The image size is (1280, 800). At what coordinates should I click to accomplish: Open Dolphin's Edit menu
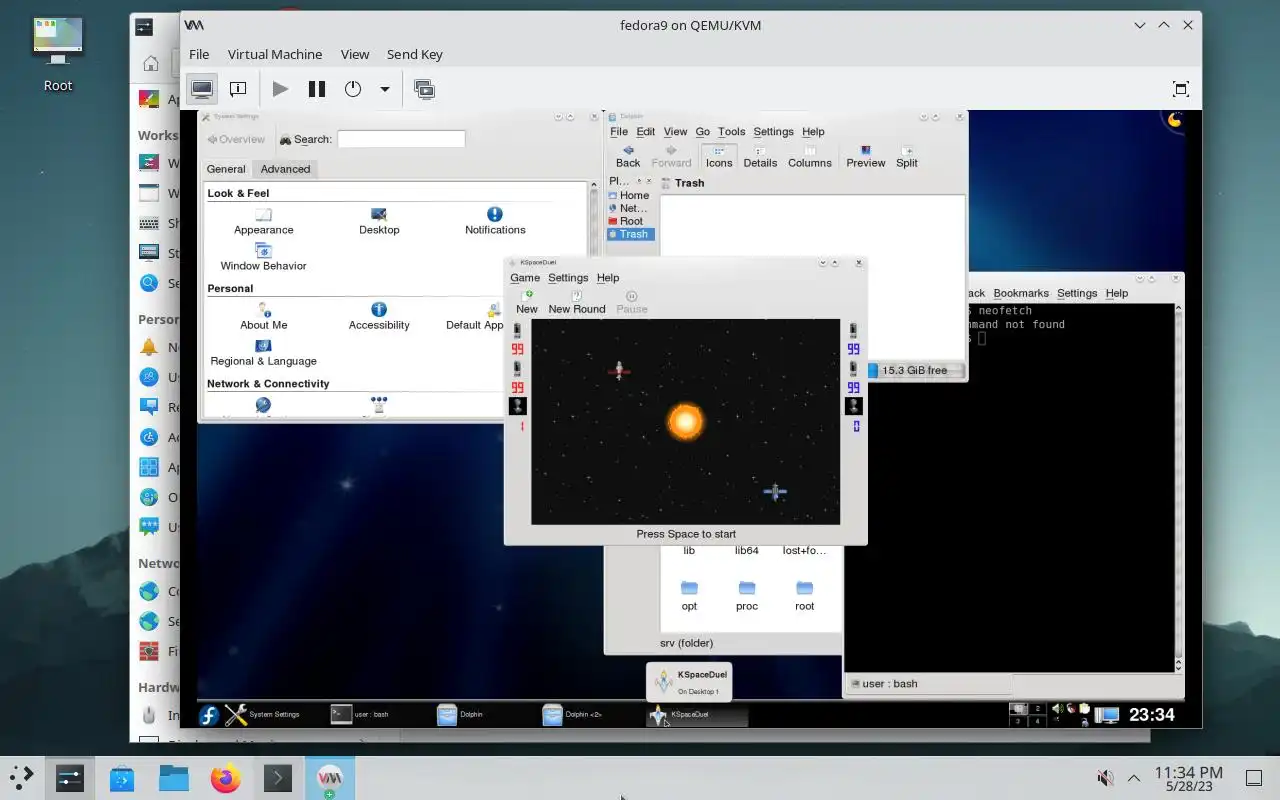(x=646, y=131)
